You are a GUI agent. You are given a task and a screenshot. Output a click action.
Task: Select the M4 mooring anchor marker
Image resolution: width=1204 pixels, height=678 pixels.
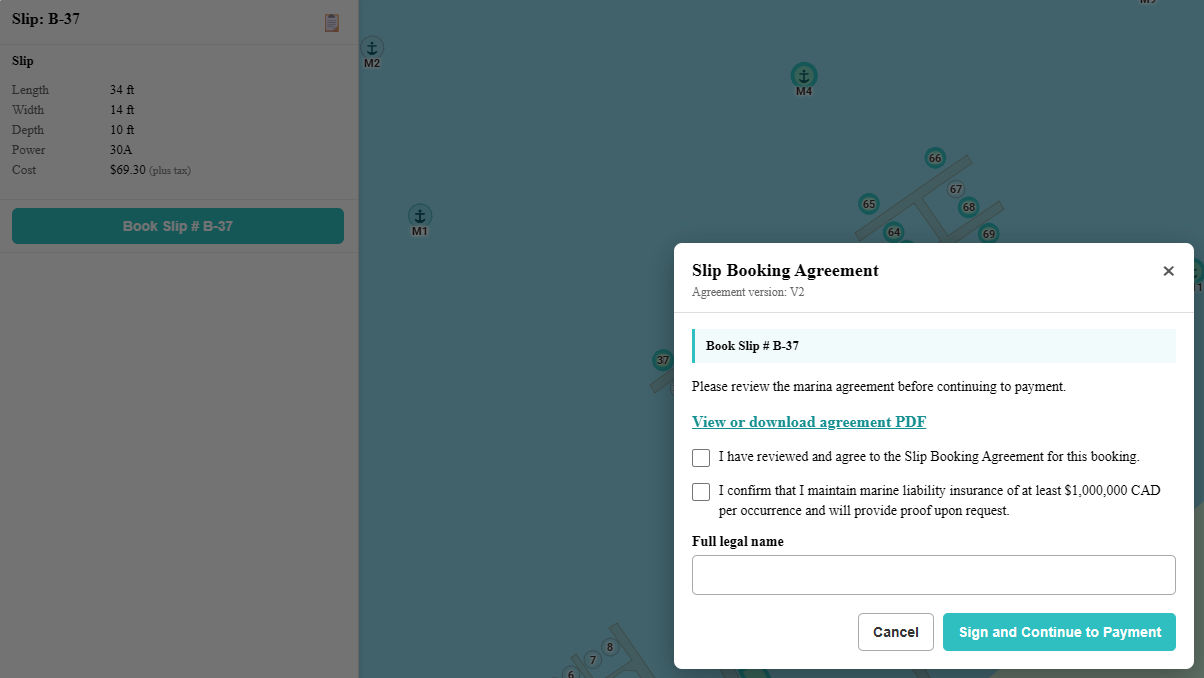coord(804,75)
